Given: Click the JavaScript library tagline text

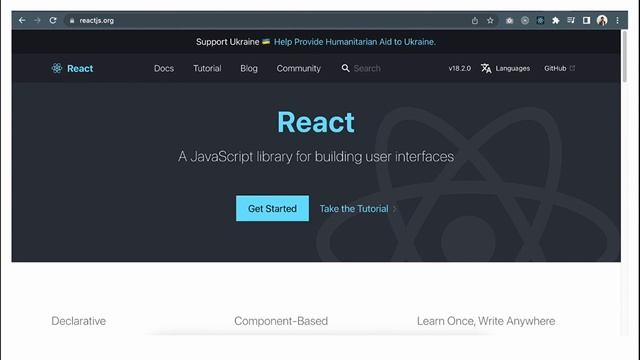Looking at the screenshot, I should tap(316, 156).
